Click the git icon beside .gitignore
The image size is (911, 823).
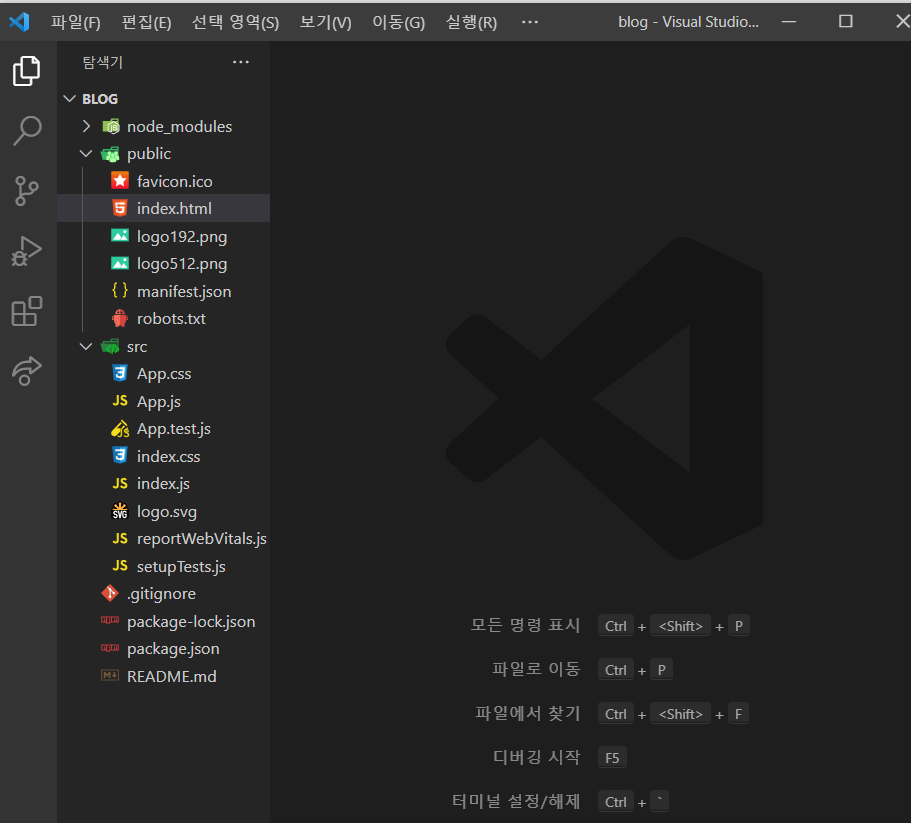coord(110,593)
